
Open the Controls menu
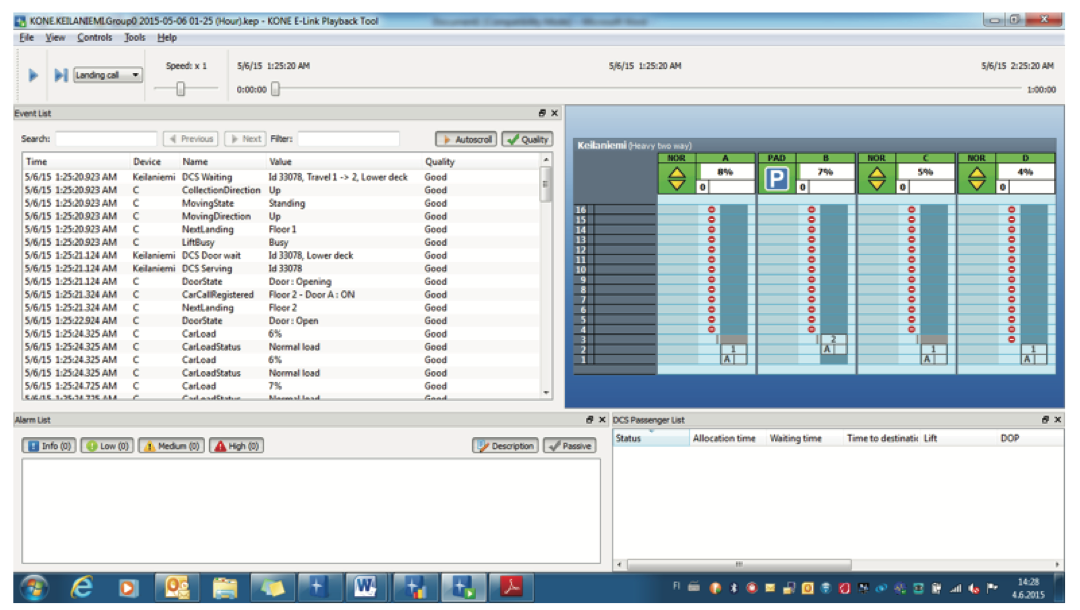coord(95,37)
